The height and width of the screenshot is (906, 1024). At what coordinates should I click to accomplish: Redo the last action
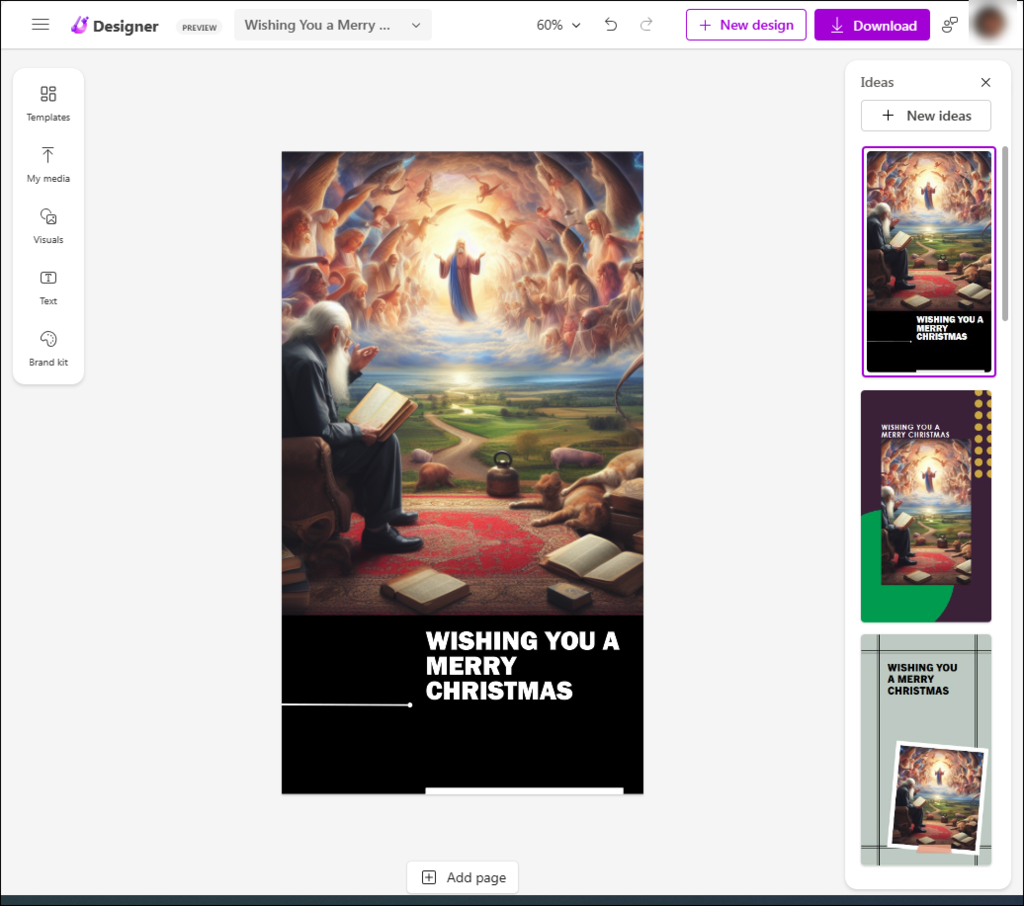646,25
